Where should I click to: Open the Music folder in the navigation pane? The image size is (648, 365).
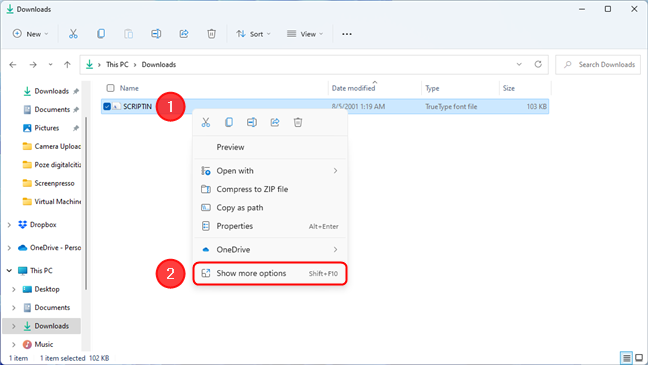tap(38, 344)
